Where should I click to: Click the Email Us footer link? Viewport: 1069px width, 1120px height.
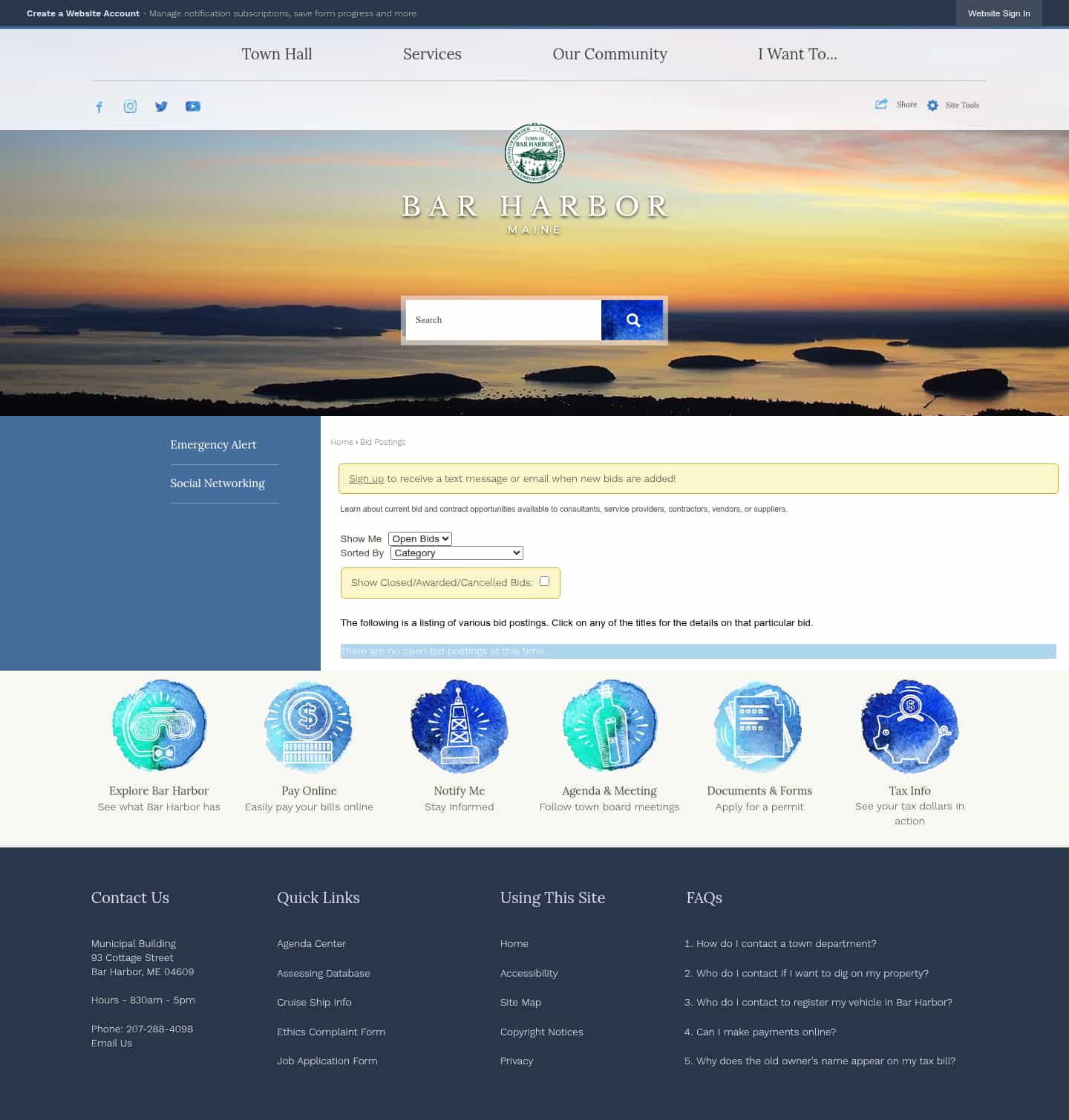(x=111, y=1043)
